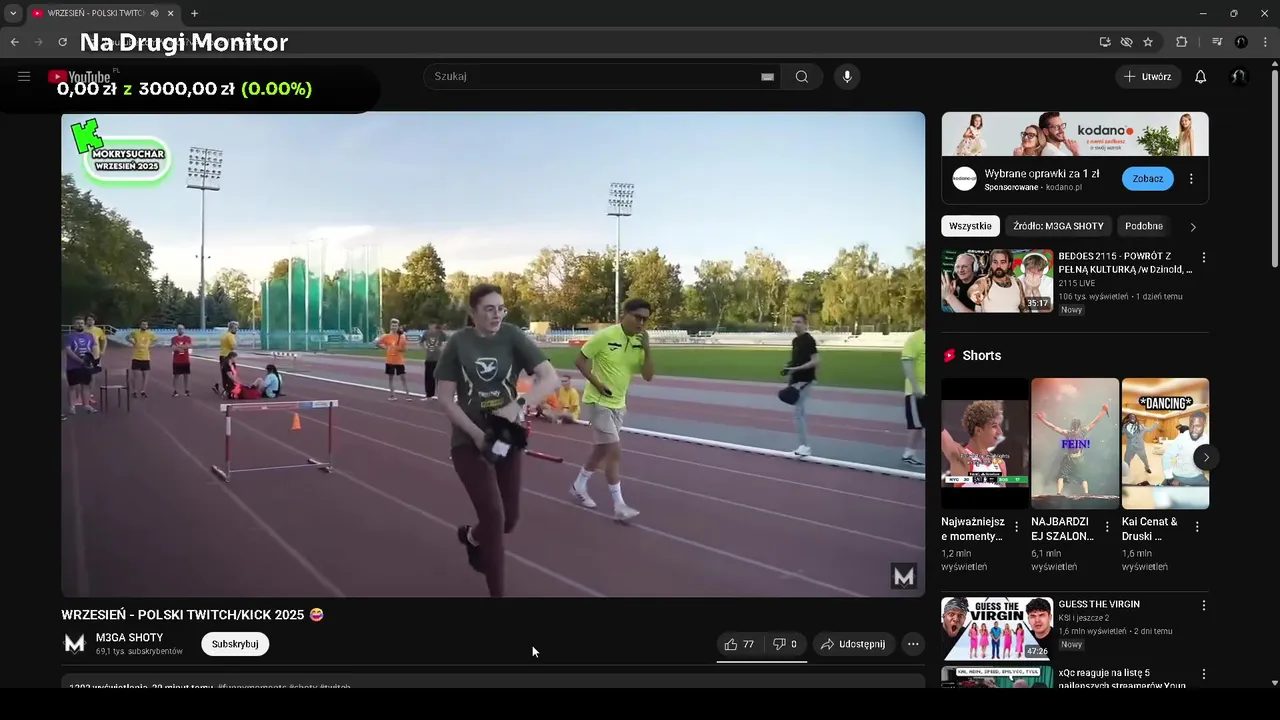The width and height of the screenshot is (1280, 720).
Task: Click the kodano.pl sponsor avatar
Action: pyautogui.click(x=964, y=179)
